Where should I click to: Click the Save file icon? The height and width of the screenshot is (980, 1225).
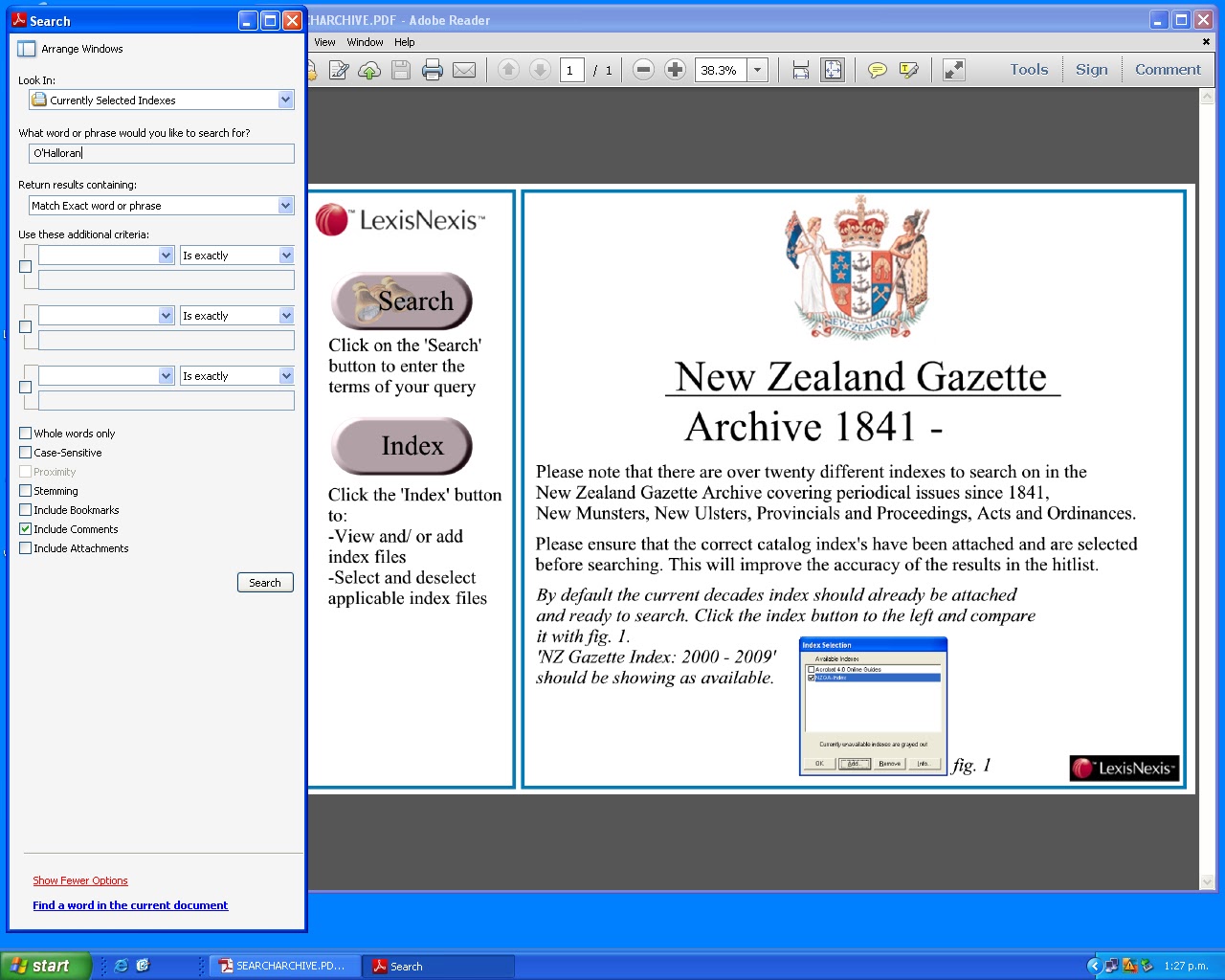click(401, 69)
